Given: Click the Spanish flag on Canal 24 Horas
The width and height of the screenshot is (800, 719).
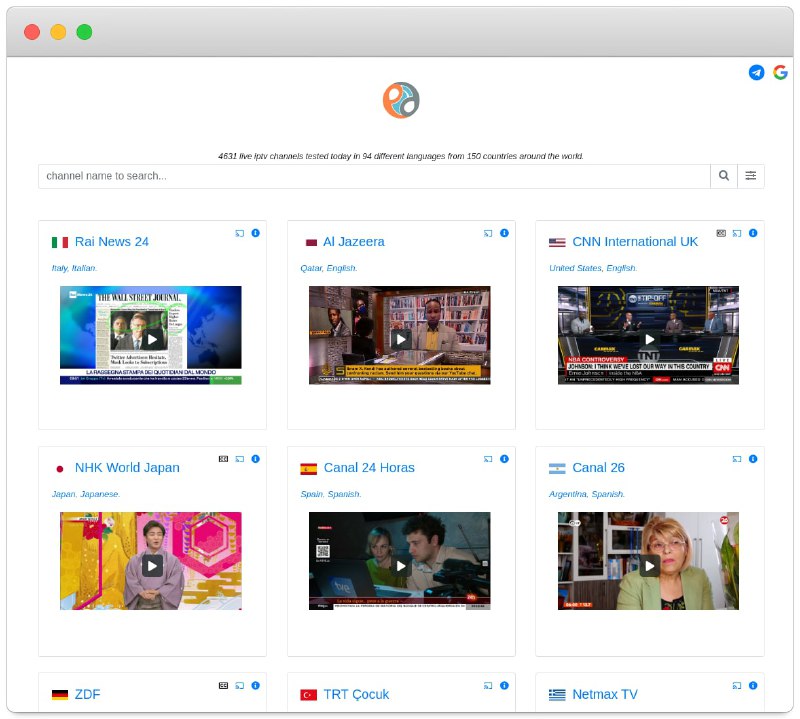Looking at the screenshot, I should [309, 468].
